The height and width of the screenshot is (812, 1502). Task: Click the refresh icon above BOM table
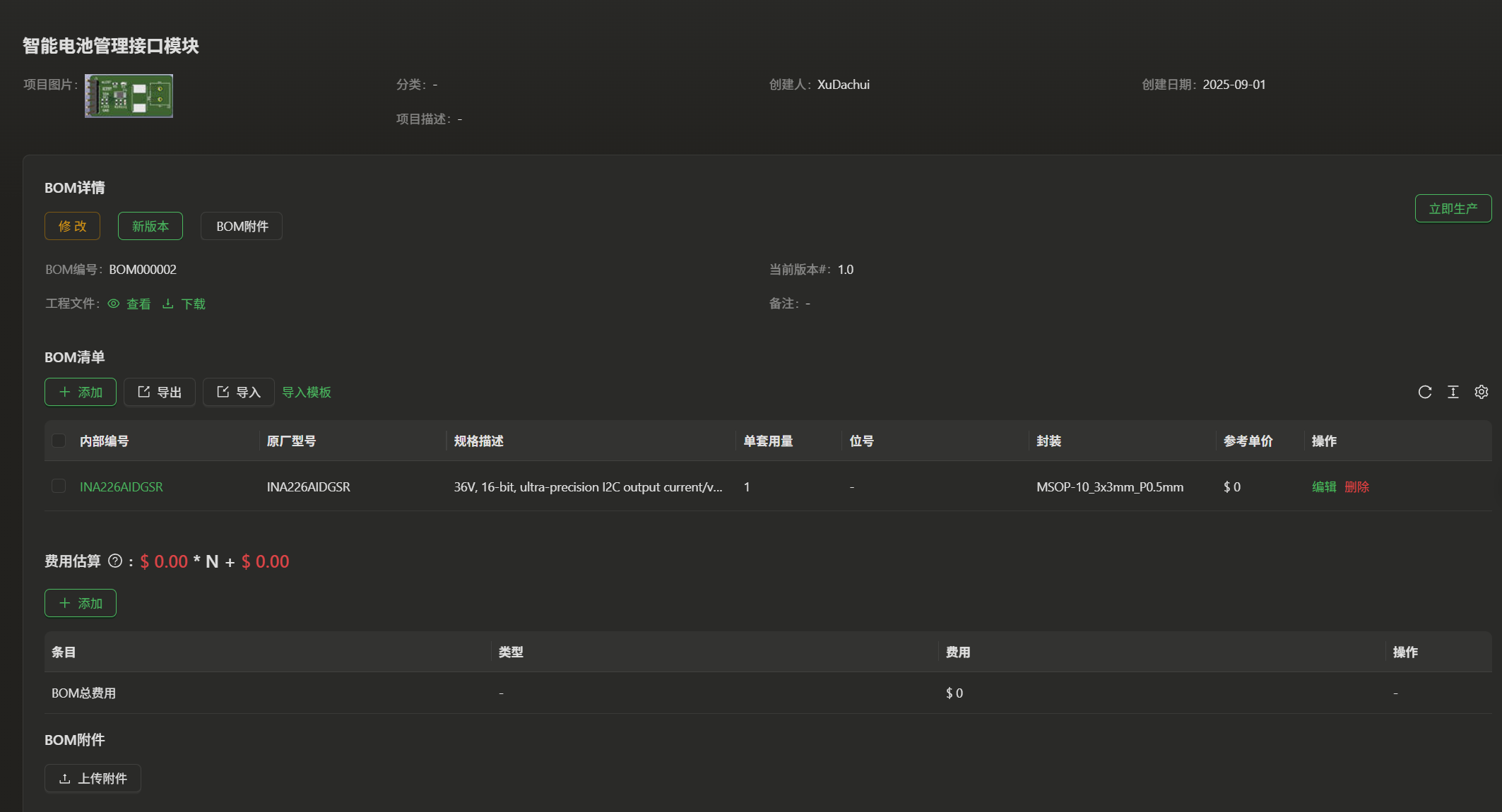click(x=1424, y=392)
